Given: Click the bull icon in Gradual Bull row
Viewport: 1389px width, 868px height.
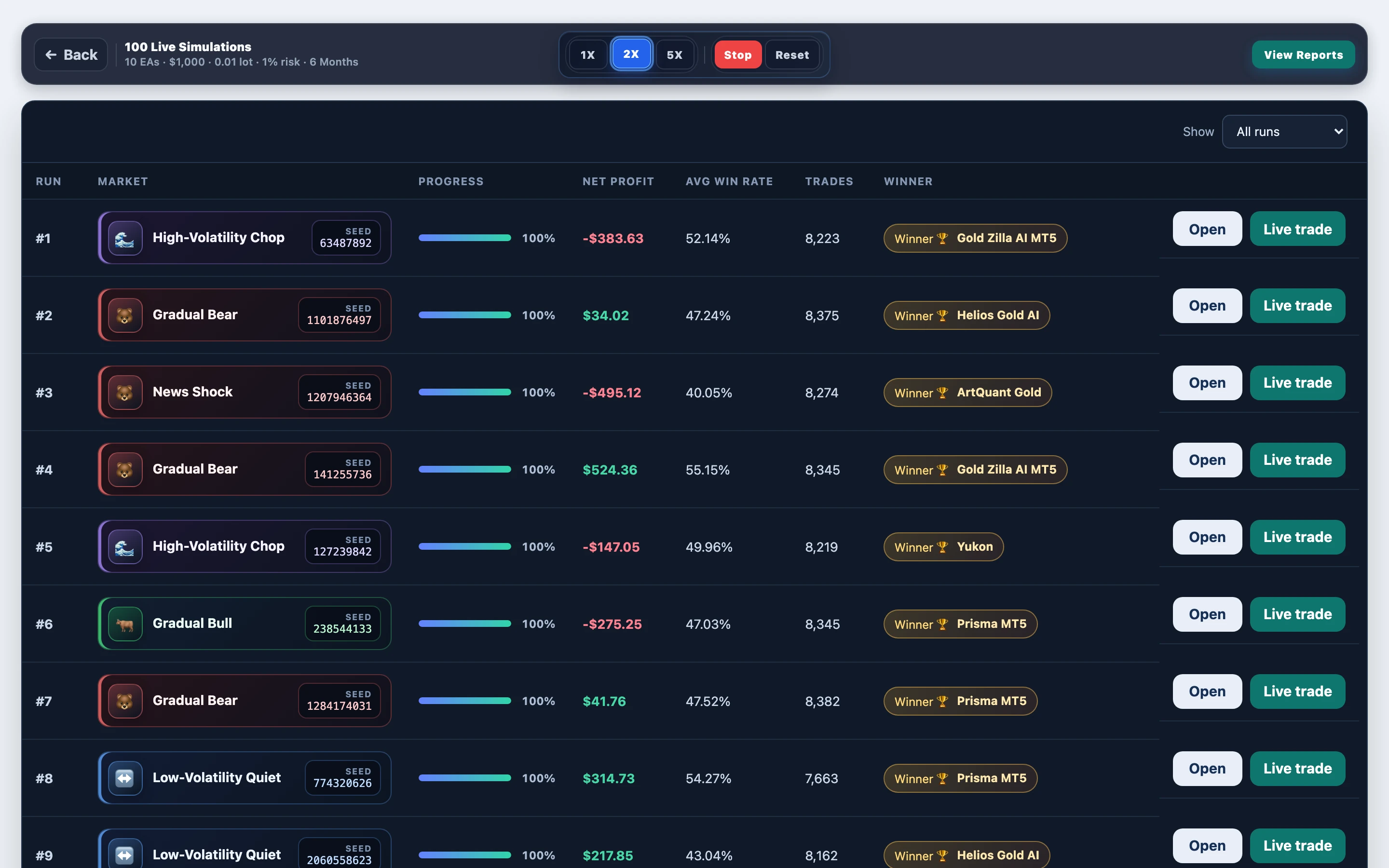Looking at the screenshot, I should point(125,624).
